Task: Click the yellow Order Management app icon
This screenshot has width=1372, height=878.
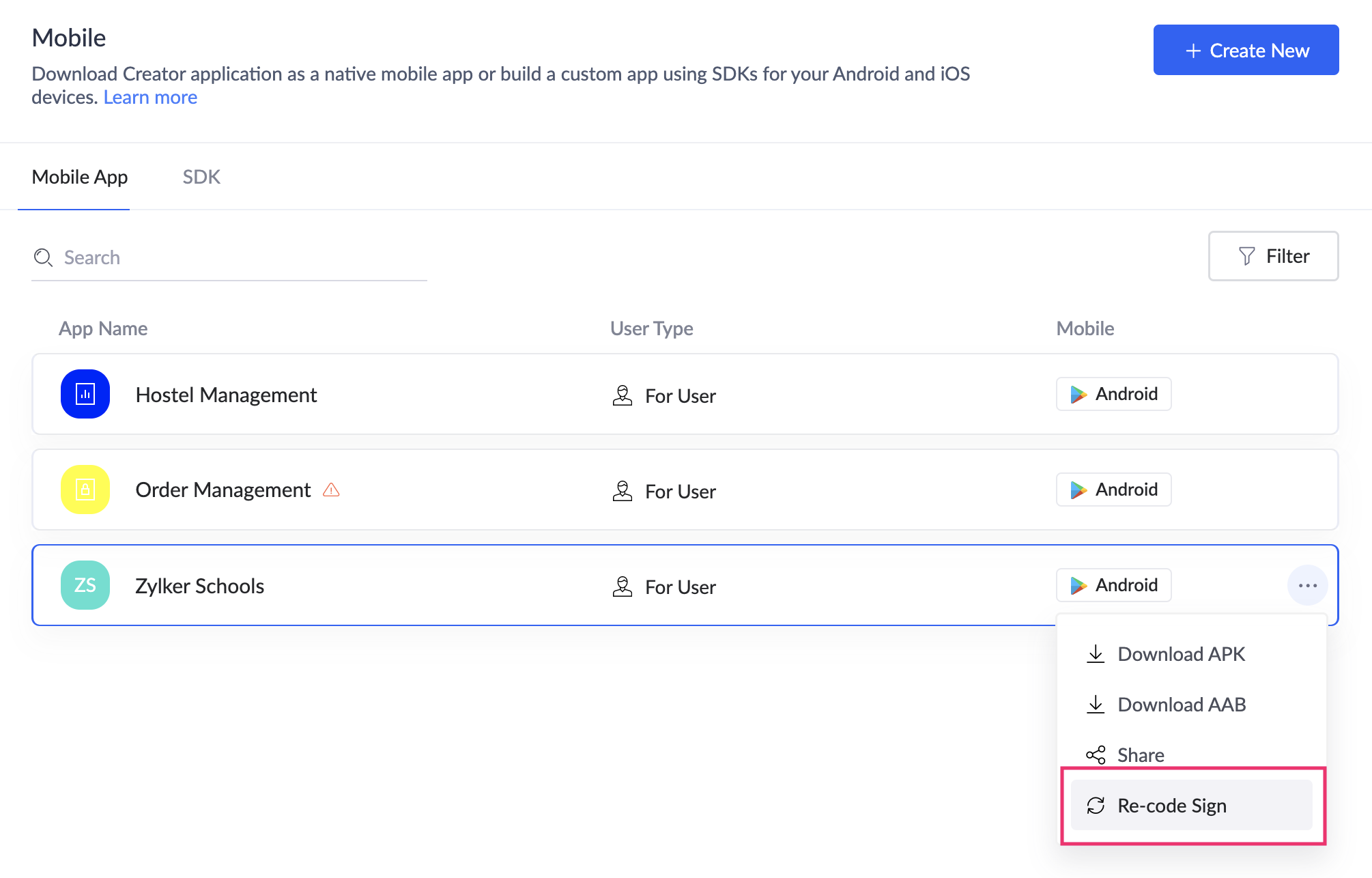Action: click(x=85, y=490)
